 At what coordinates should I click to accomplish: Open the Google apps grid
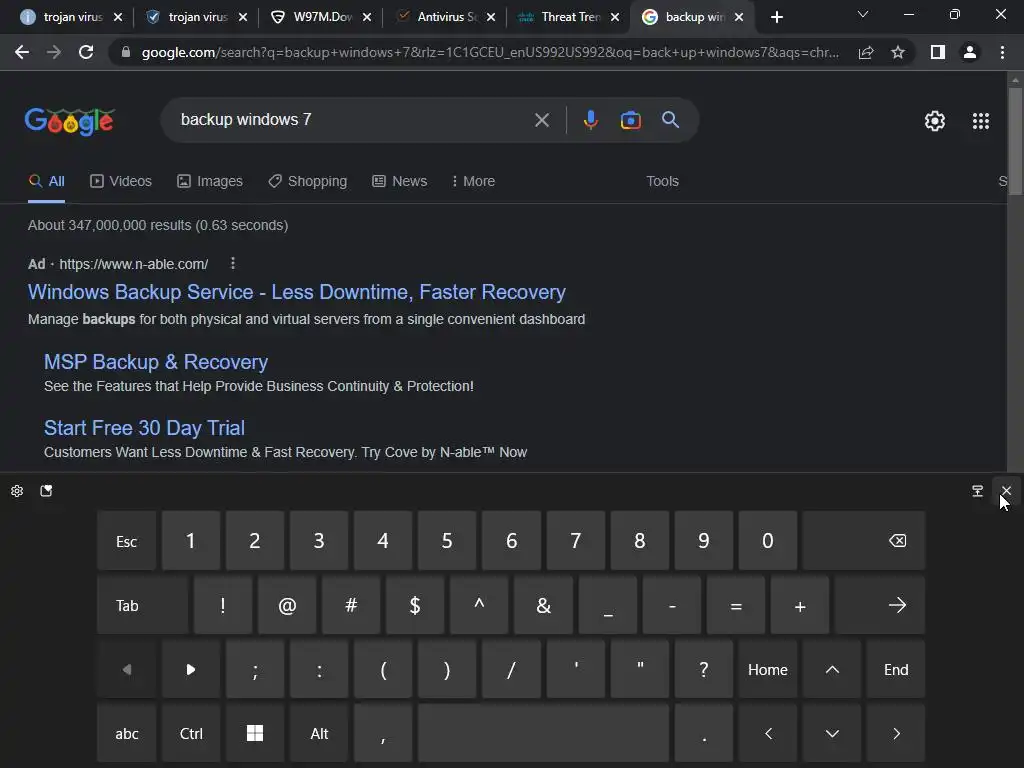coord(981,121)
